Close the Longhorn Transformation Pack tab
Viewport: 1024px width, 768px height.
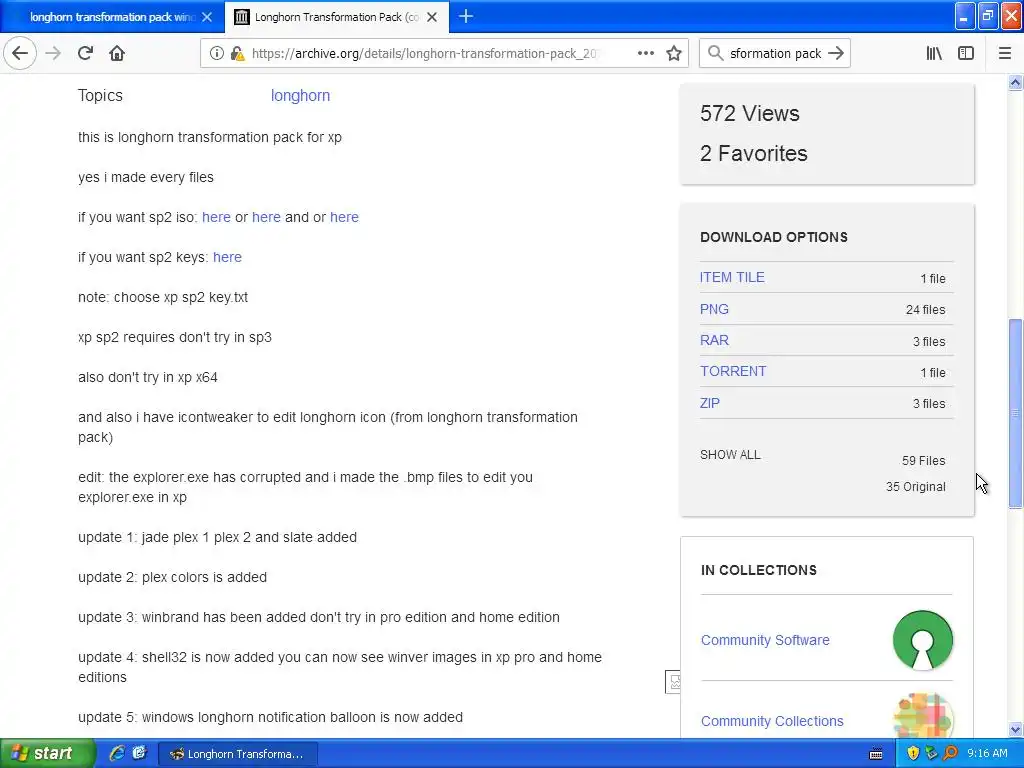[x=432, y=18]
